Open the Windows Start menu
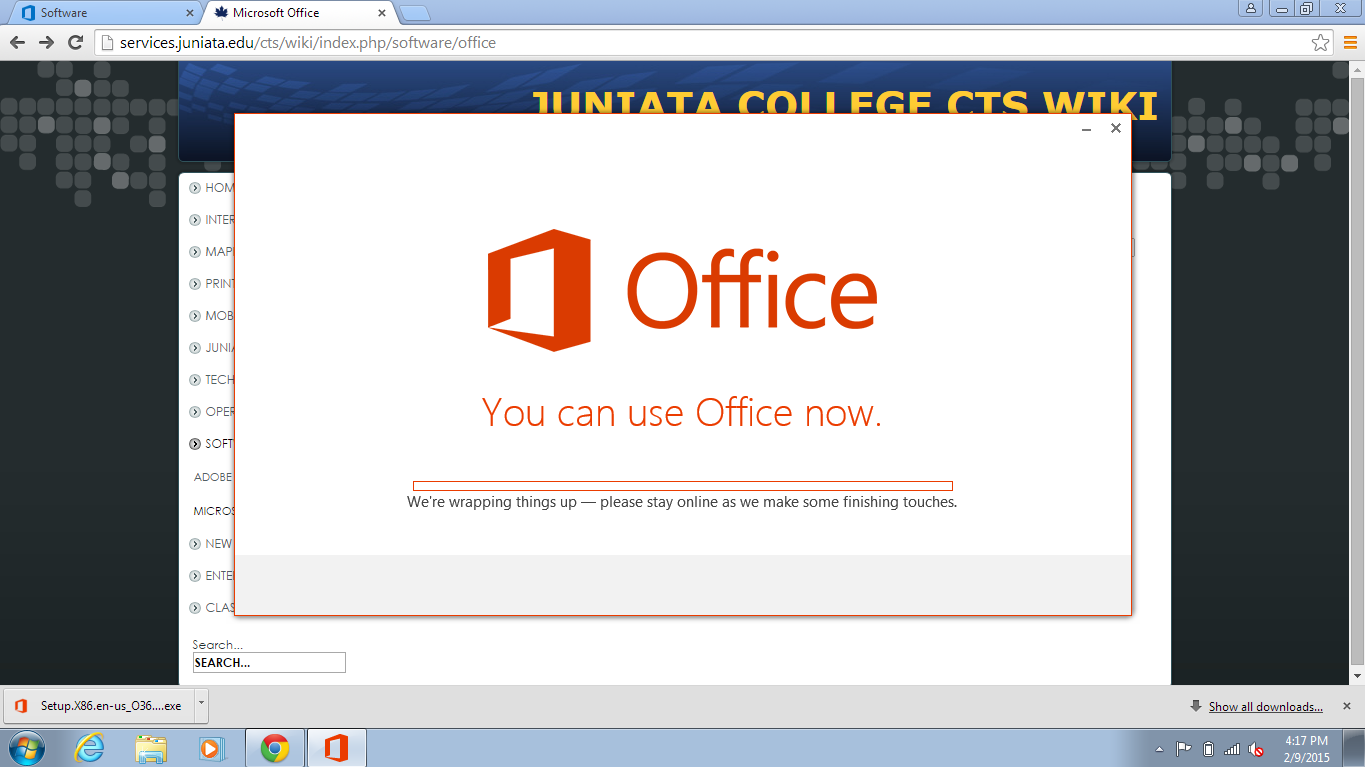This screenshot has width=1365, height=767. (x=25, y=748)
